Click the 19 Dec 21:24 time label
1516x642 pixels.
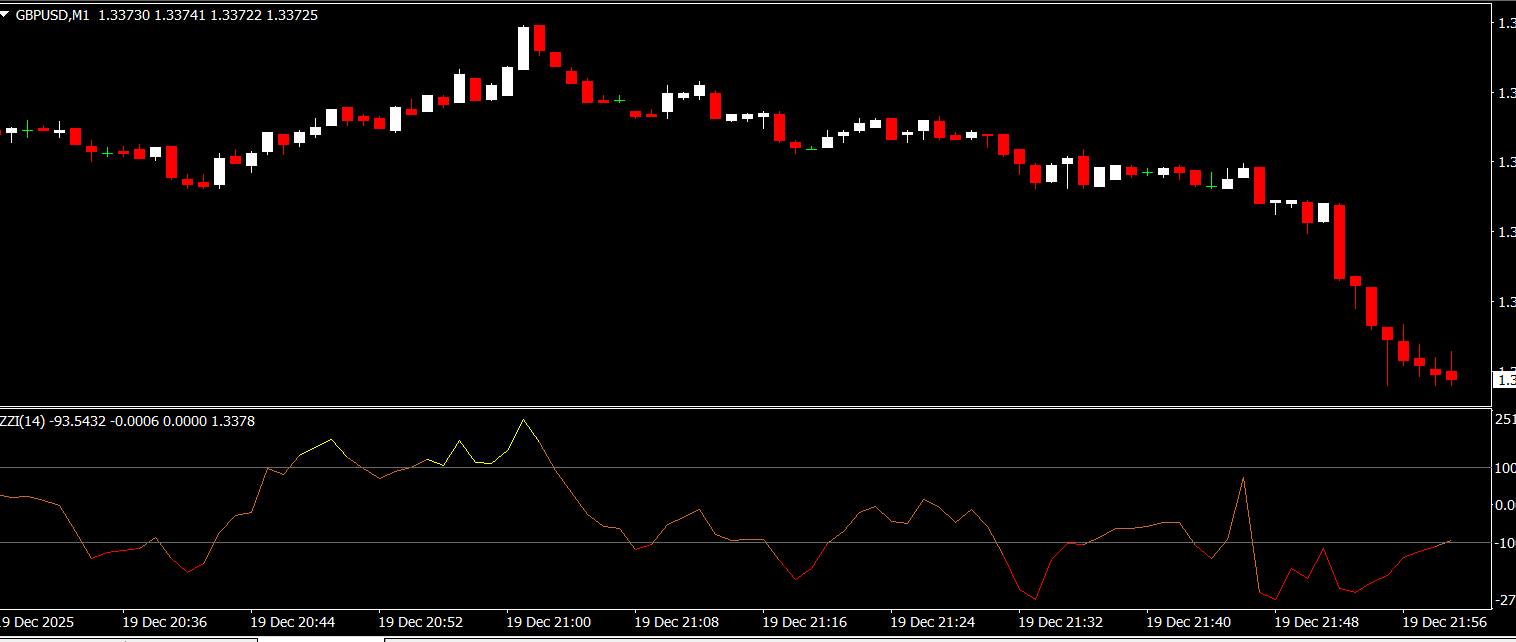(932, 622)
